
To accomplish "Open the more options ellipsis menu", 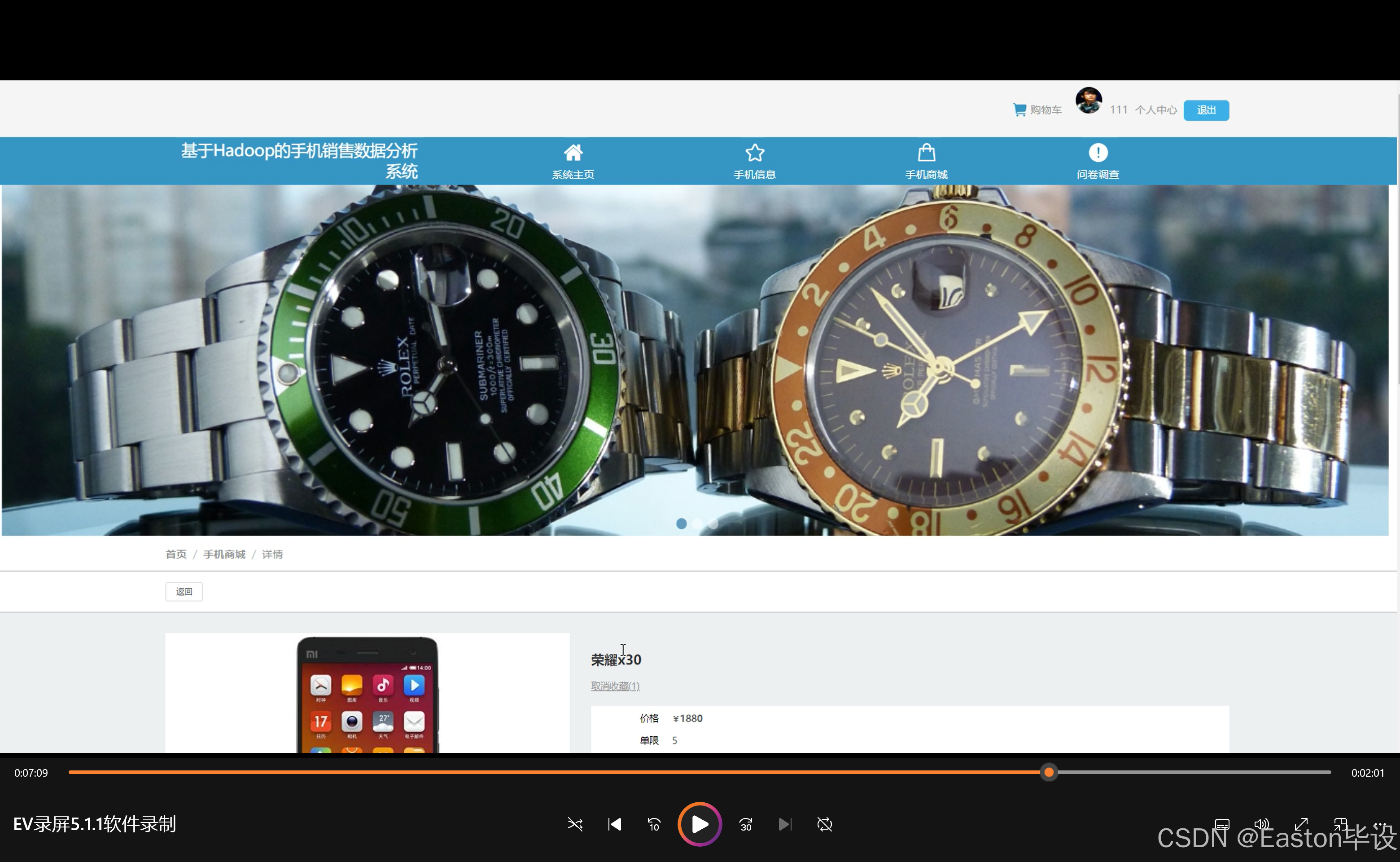I will tap(1380, 824).
